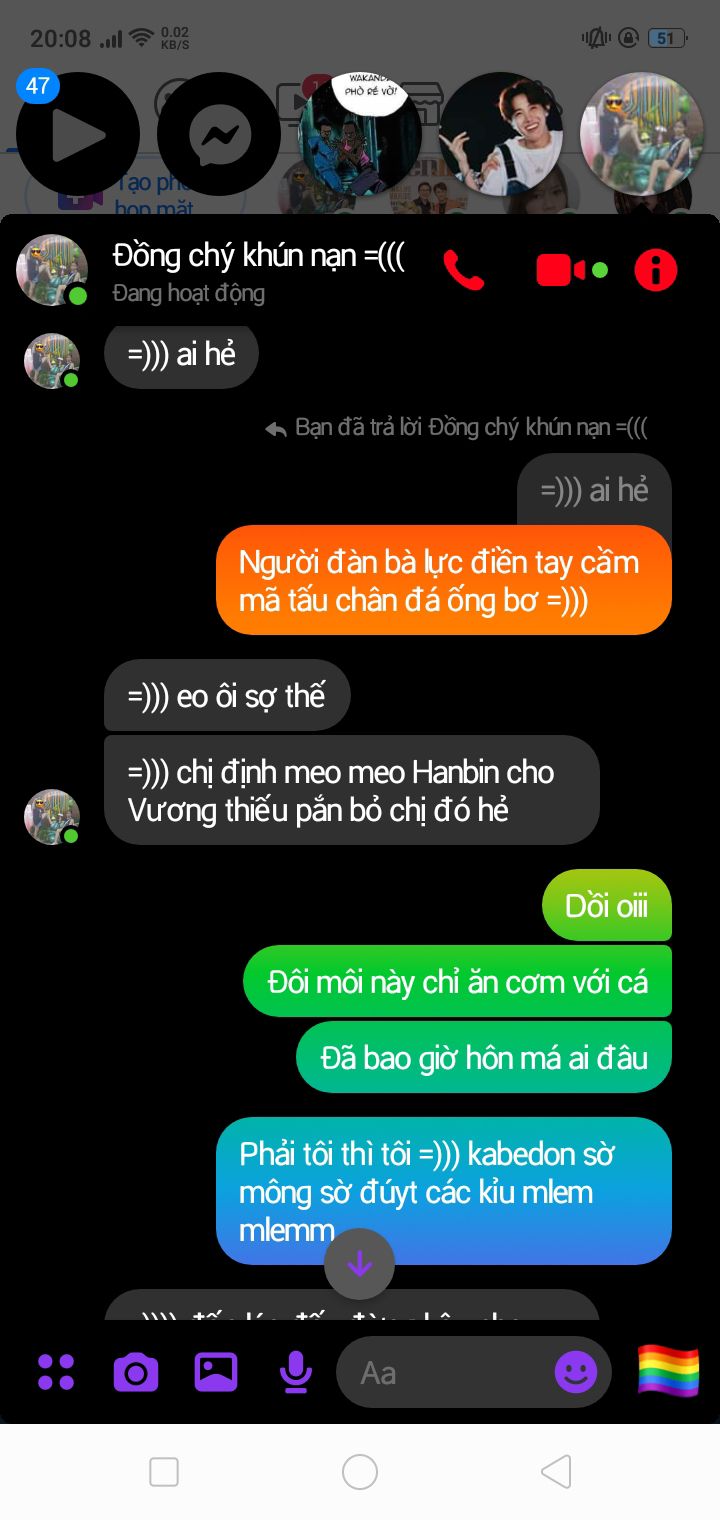The width and height of the screenshot is (720, 1520).
Task: Open the contact's profile picture in header
Action: [52, 270]
